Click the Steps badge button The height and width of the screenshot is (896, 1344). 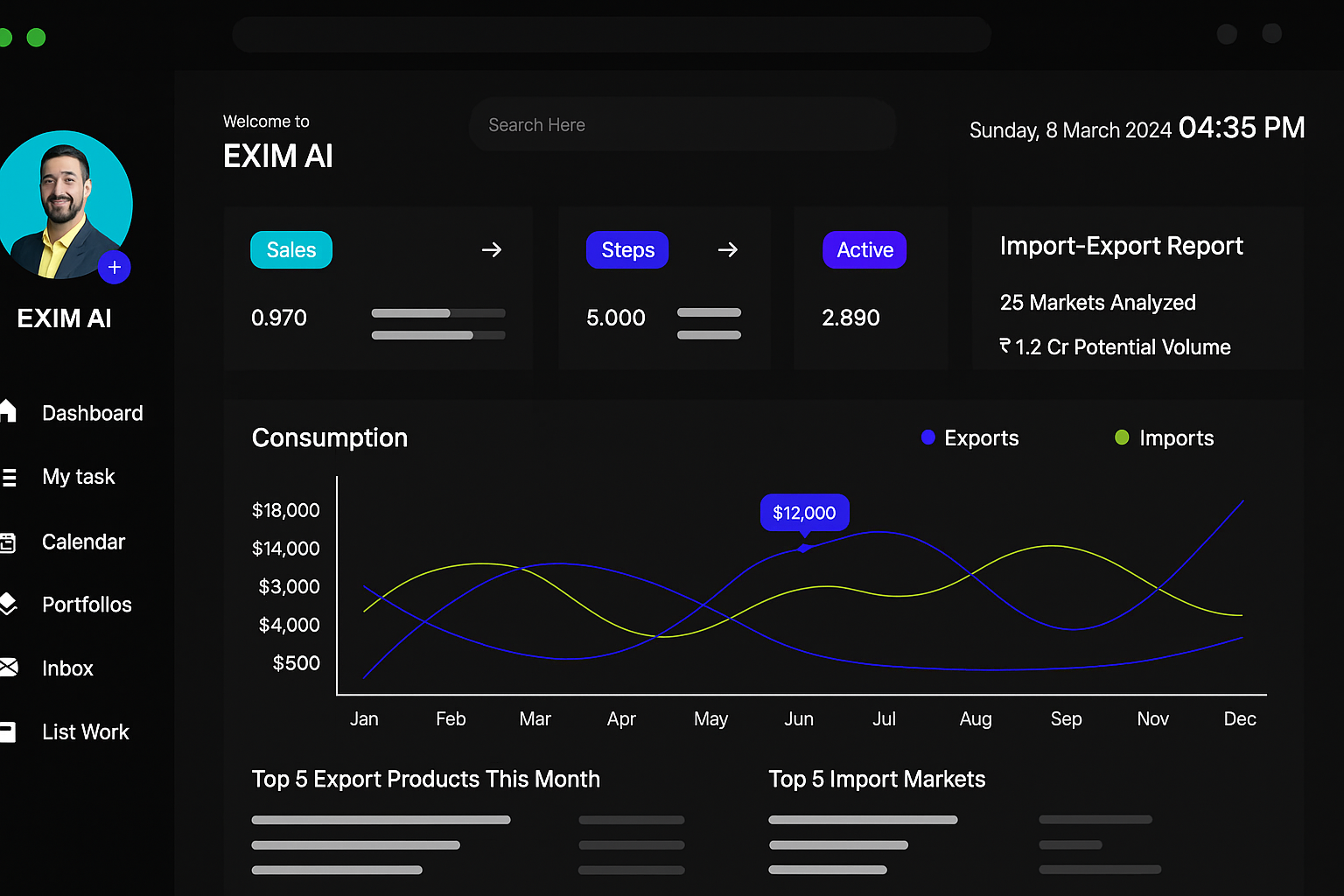[627, 250]
